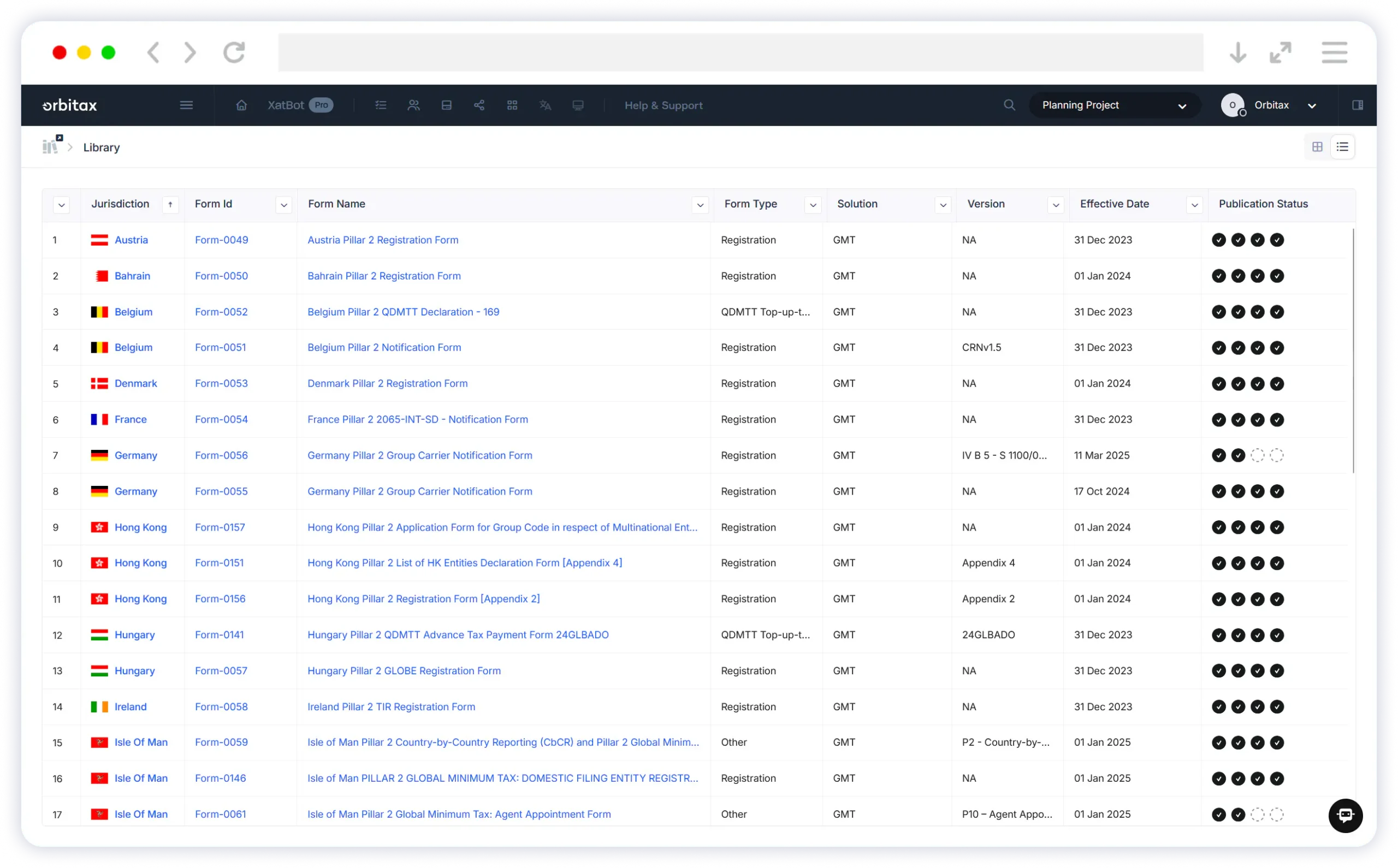Click the library breadcrumb root icon
This screenshot has height=868, width=1398.
click(x=52, y=145)
